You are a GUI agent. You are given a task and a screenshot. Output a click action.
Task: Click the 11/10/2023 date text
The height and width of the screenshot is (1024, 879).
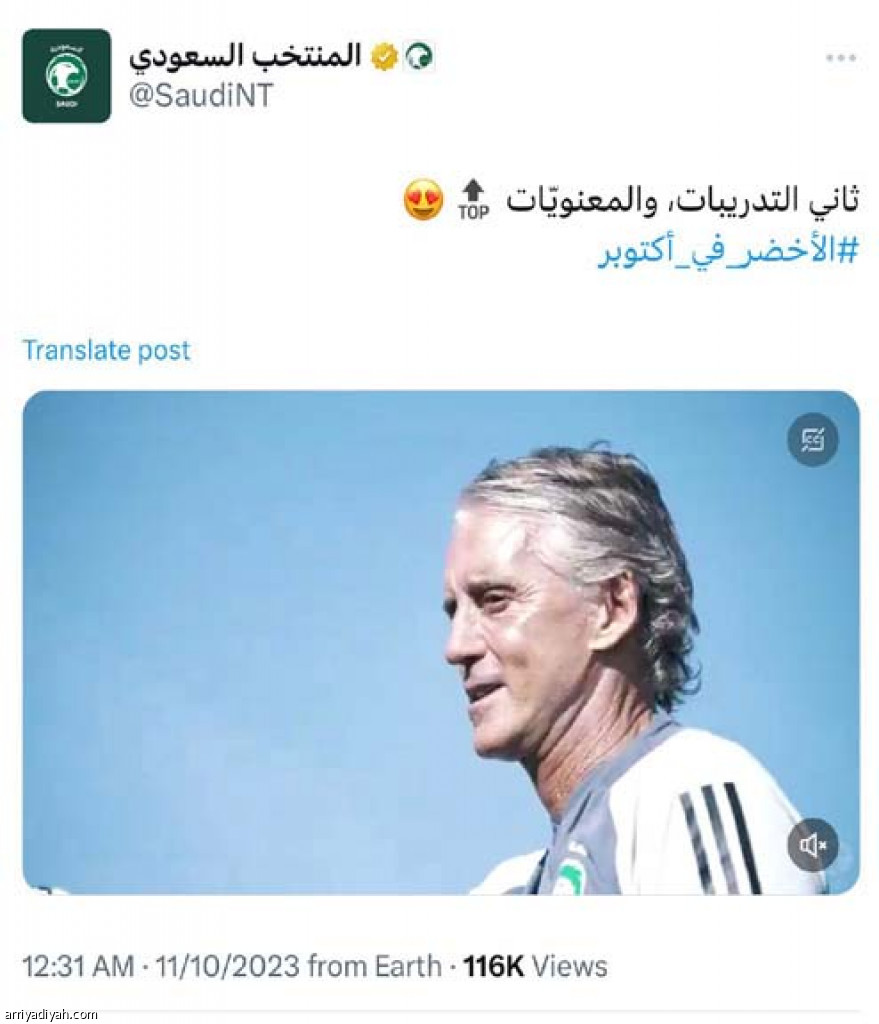click(x=227, y=967)
